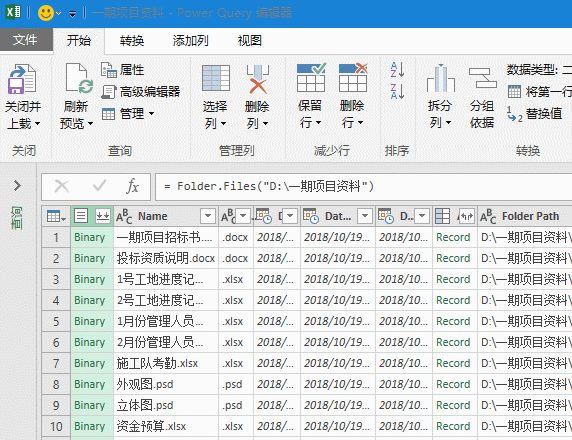Image resolution: width=572 pixels, height=440 pixels.
Task: Select row number 10 header
Action: point(56,427)
